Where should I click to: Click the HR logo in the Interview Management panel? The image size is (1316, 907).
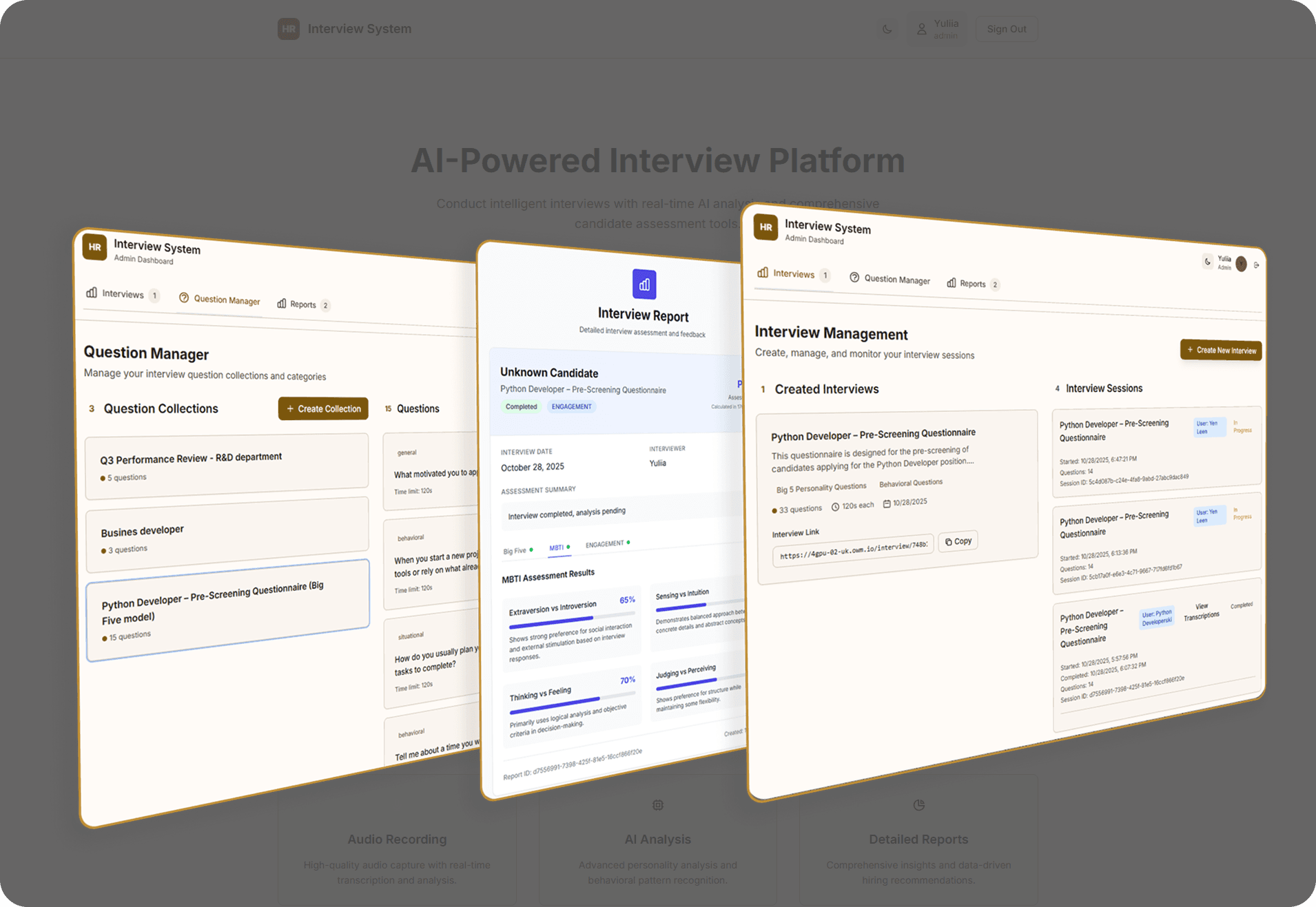(x=765, y=227)
